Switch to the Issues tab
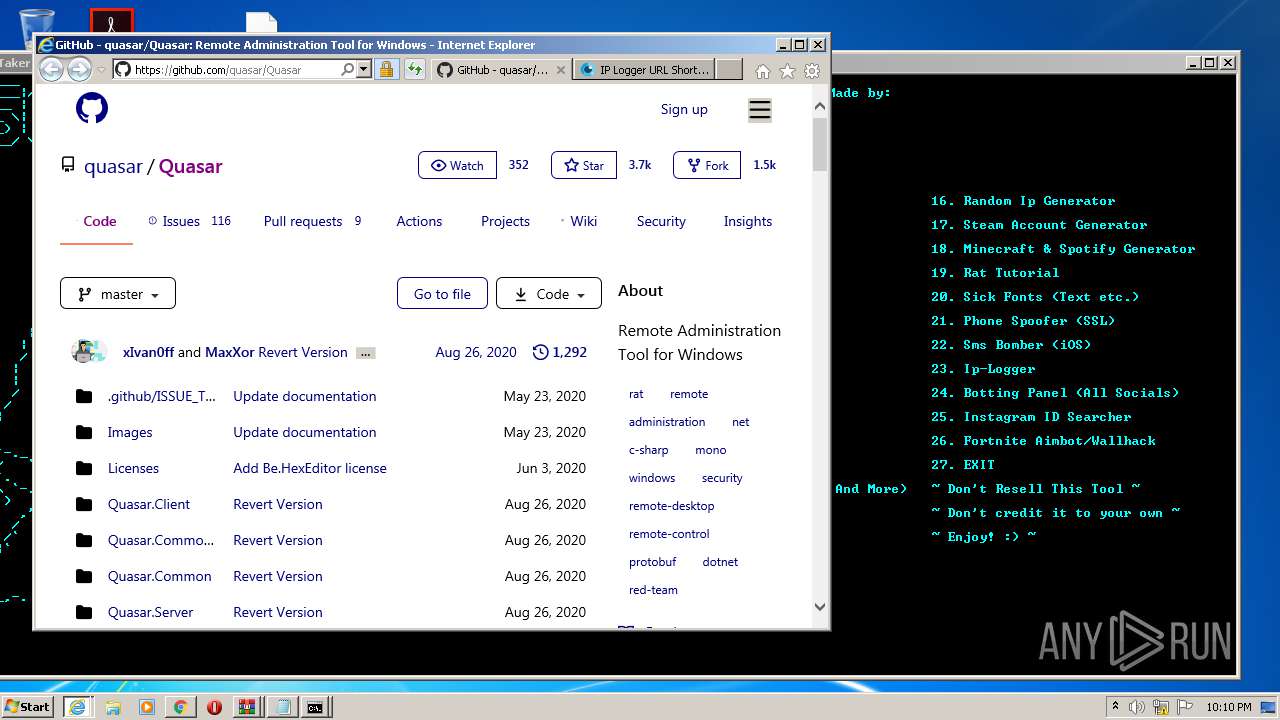The image size is (1280, 720). click(189, 221)
